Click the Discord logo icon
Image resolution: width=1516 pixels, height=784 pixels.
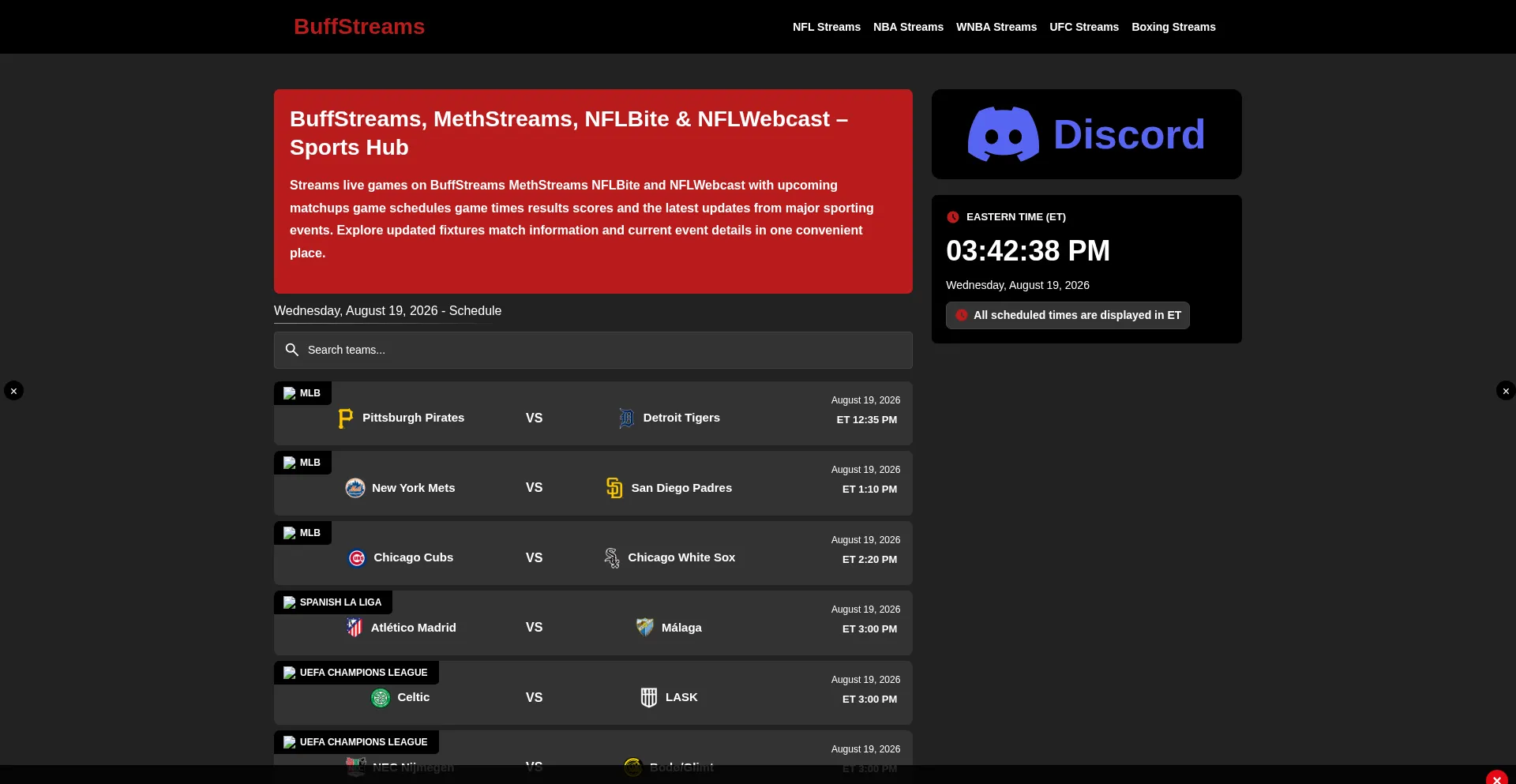click(x=1004, y=134)
